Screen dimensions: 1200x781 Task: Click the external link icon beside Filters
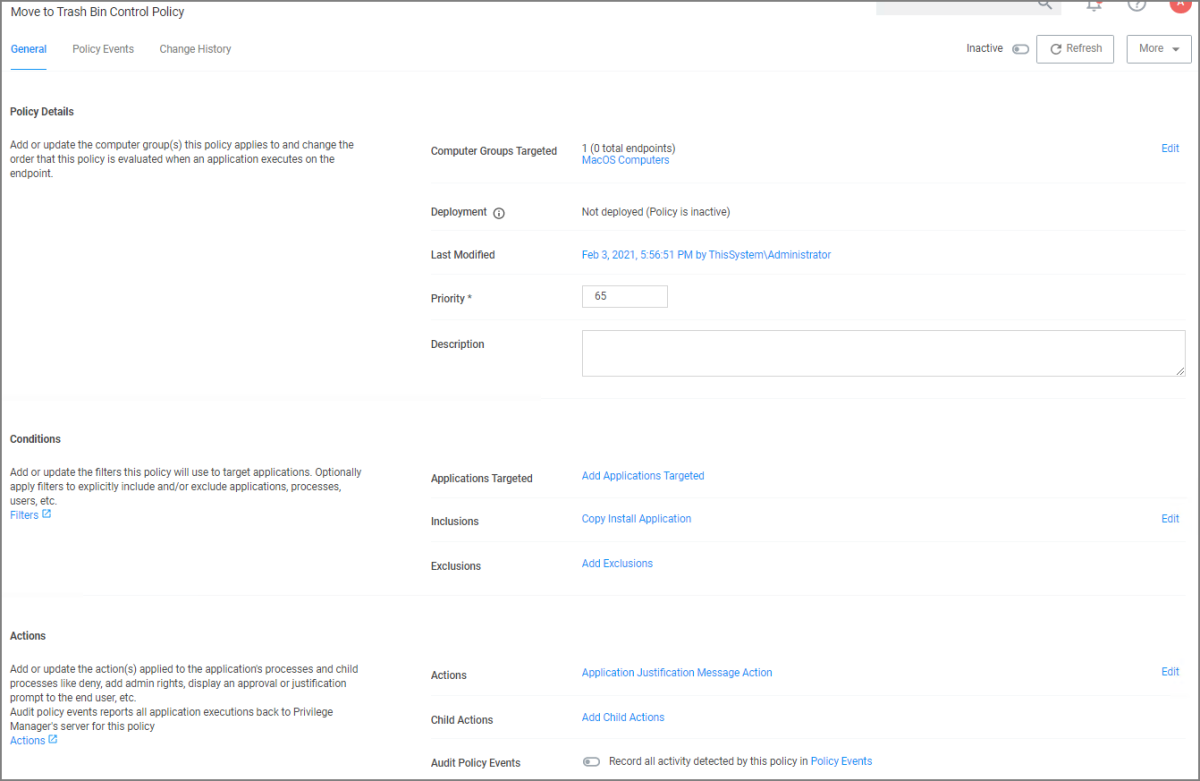tap(46, 515)
